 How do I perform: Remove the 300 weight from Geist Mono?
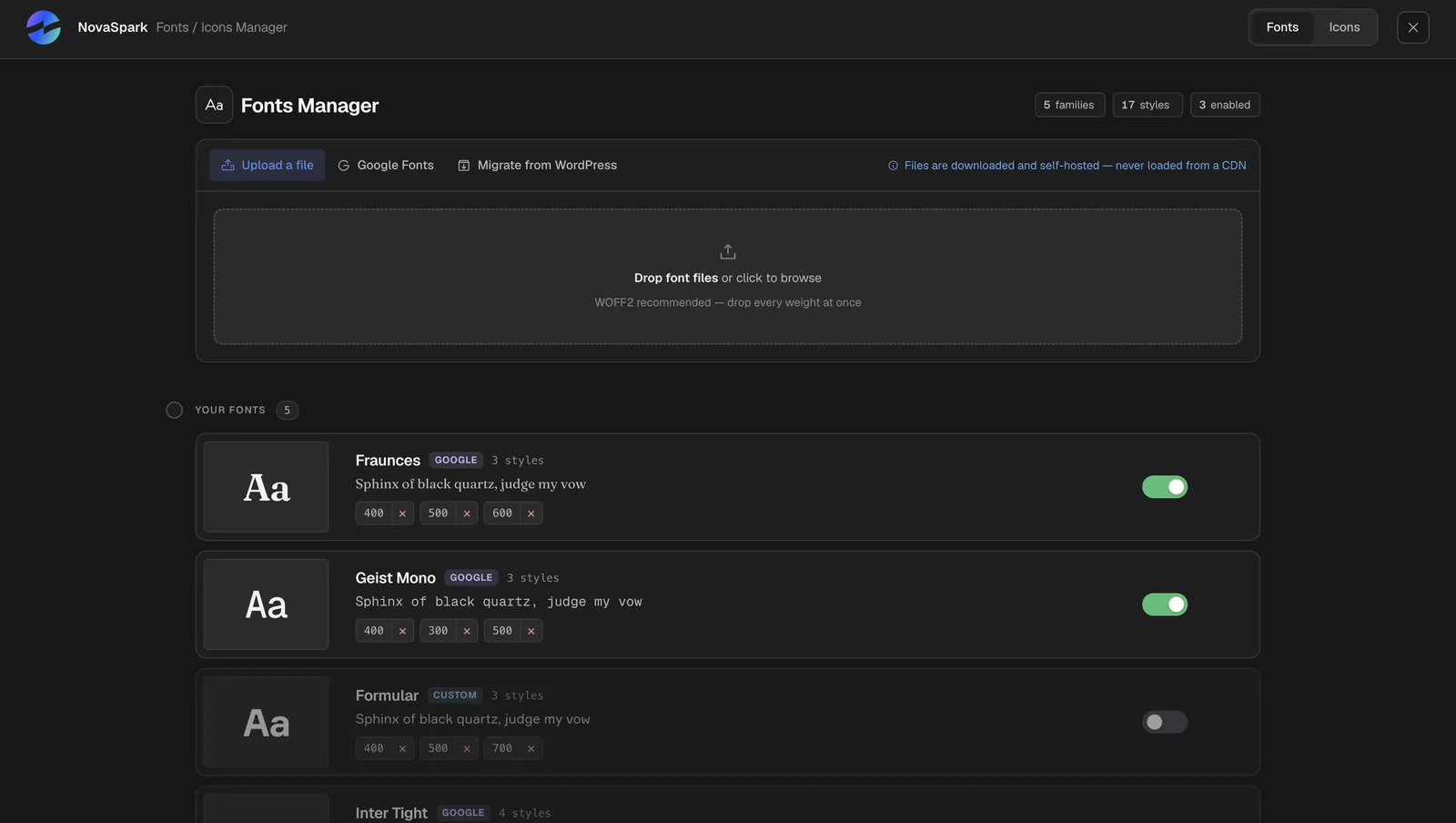point(467,631)
